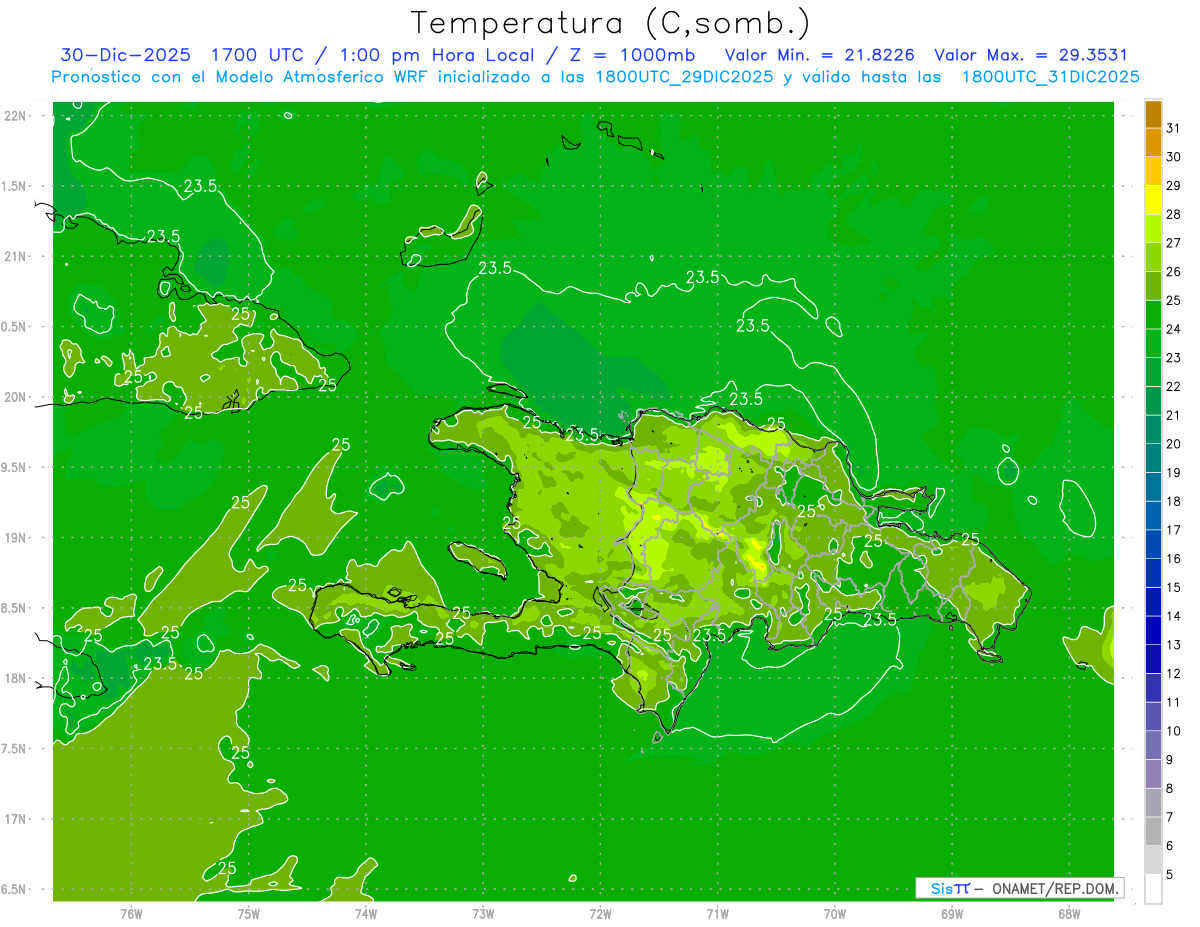This screenshot has width=1200, height=927.
Task: Click the dark orange legend swatch above 31
Action: (x=1153, y=114)
